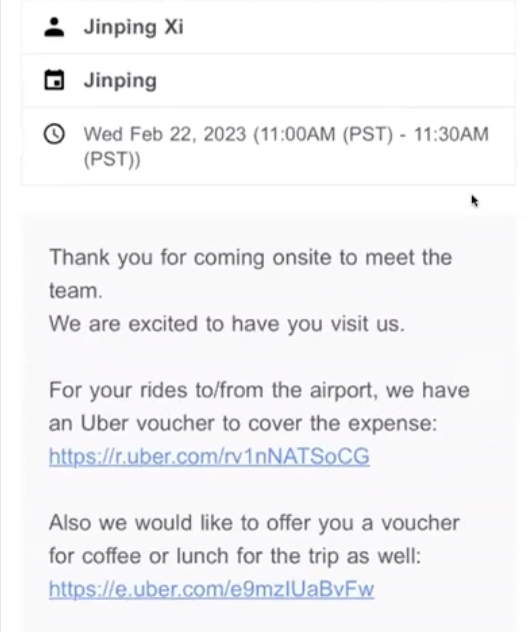
Task: Click the clock icon beside the meeting time
Action: tap(54, 134)
